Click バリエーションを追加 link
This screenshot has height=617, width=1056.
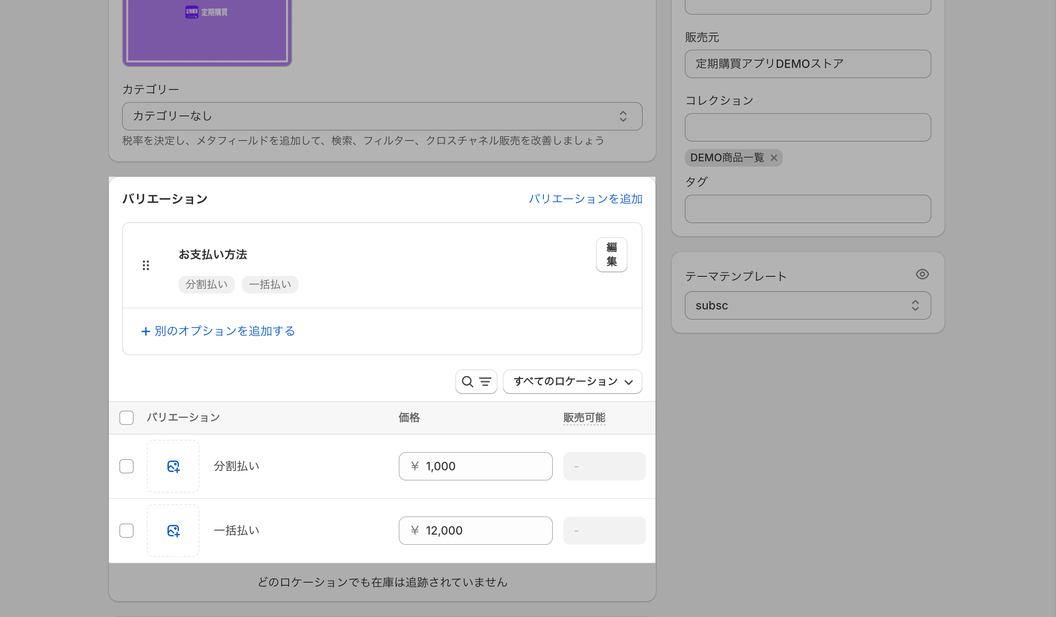click(585, 199)
